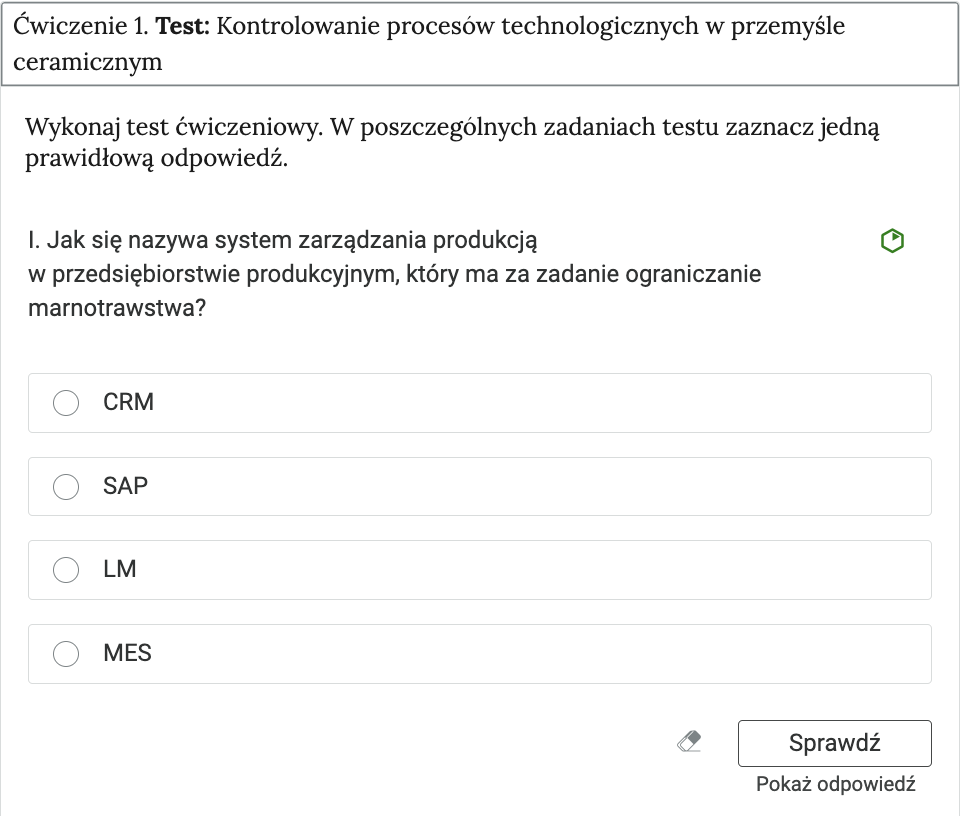This screenshot has height=816, width=960.
Task: Select the LM radio button
Action: pos(66,570)
